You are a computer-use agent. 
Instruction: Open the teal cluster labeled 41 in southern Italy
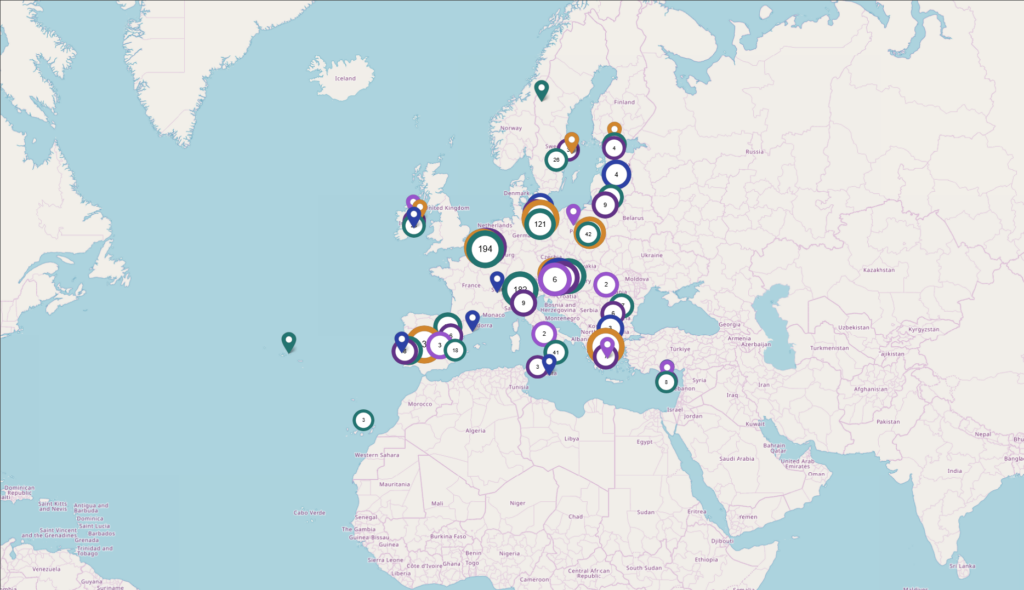click(x=555, y=352)
